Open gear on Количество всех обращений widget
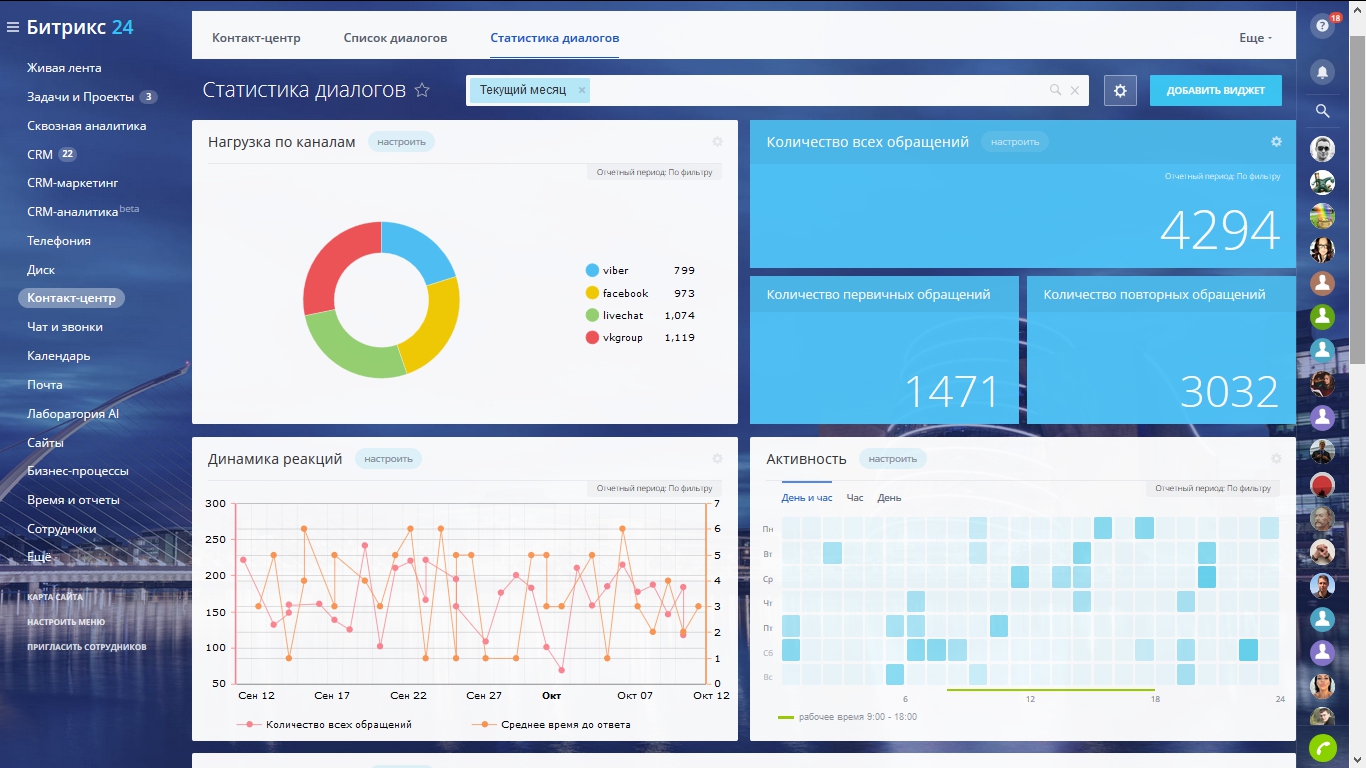 coord(1276,142)
